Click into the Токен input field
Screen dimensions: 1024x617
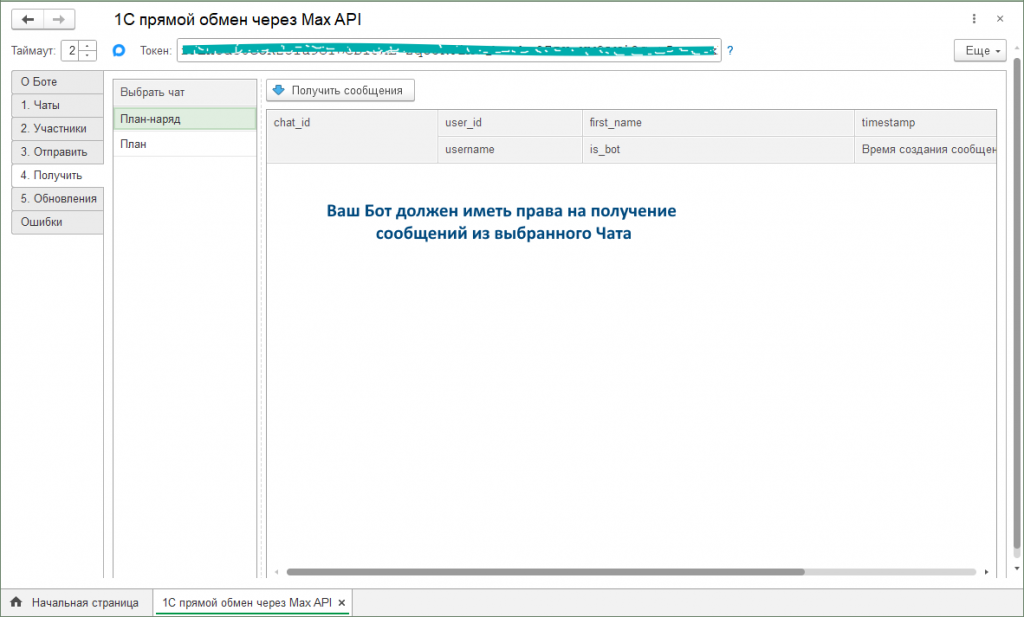click(x=449, y=50)
